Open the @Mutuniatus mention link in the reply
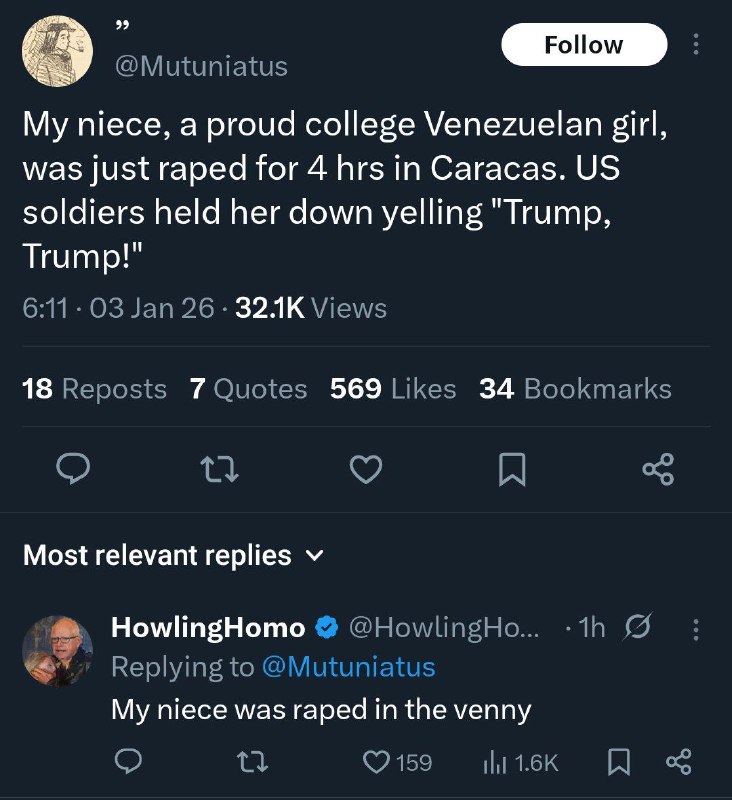This screenshot has height=800, width=732. click(347, 666)
